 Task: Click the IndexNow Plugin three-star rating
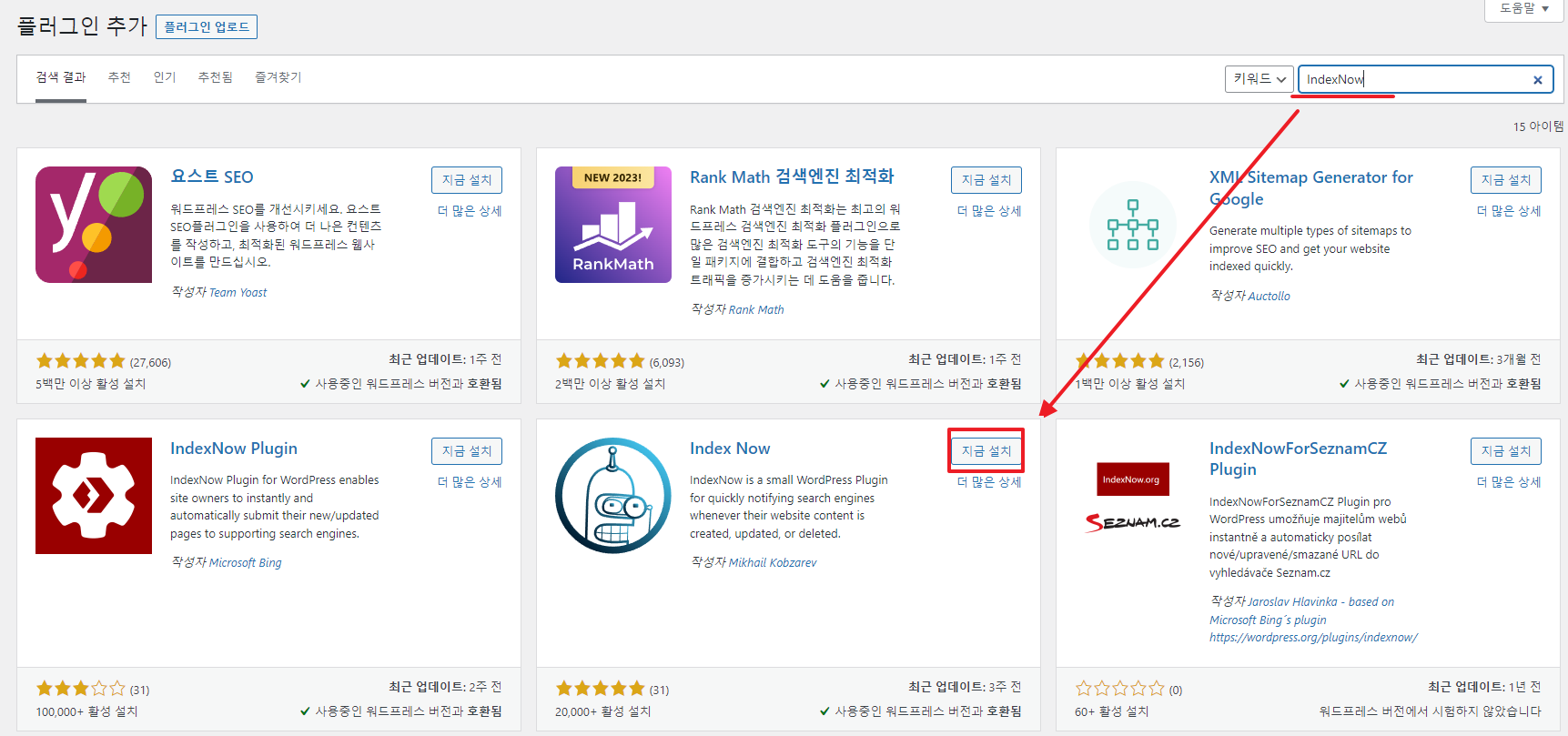pyautogui.click(x=80, y=689)
